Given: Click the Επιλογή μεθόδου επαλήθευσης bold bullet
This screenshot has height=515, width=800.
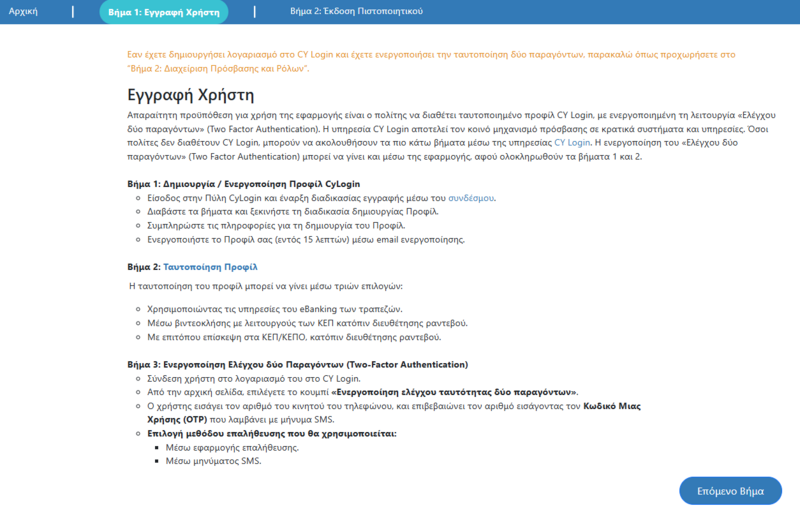Looking at the screenshot, I should (271, 433).
